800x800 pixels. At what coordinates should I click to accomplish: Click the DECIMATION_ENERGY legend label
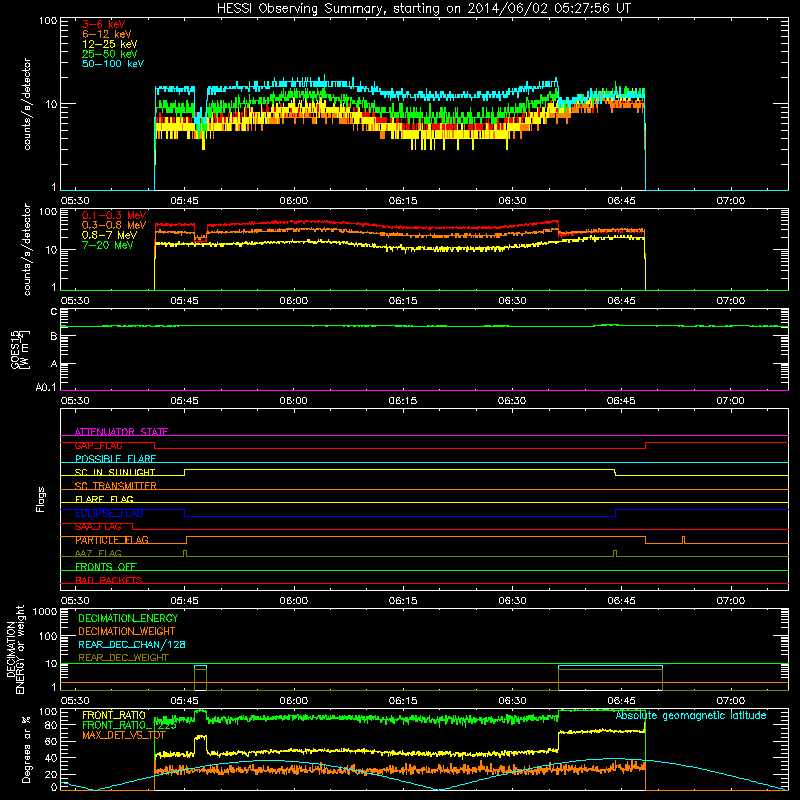(x=128, y=618)
